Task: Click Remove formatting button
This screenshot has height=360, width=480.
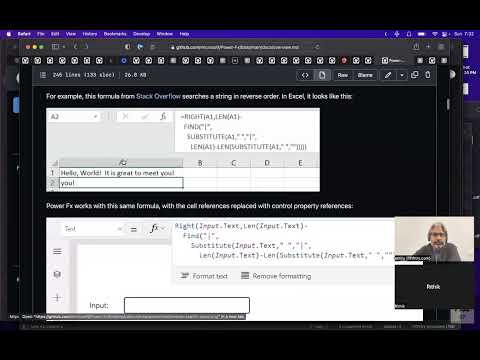Action: [x=276, y=276]
